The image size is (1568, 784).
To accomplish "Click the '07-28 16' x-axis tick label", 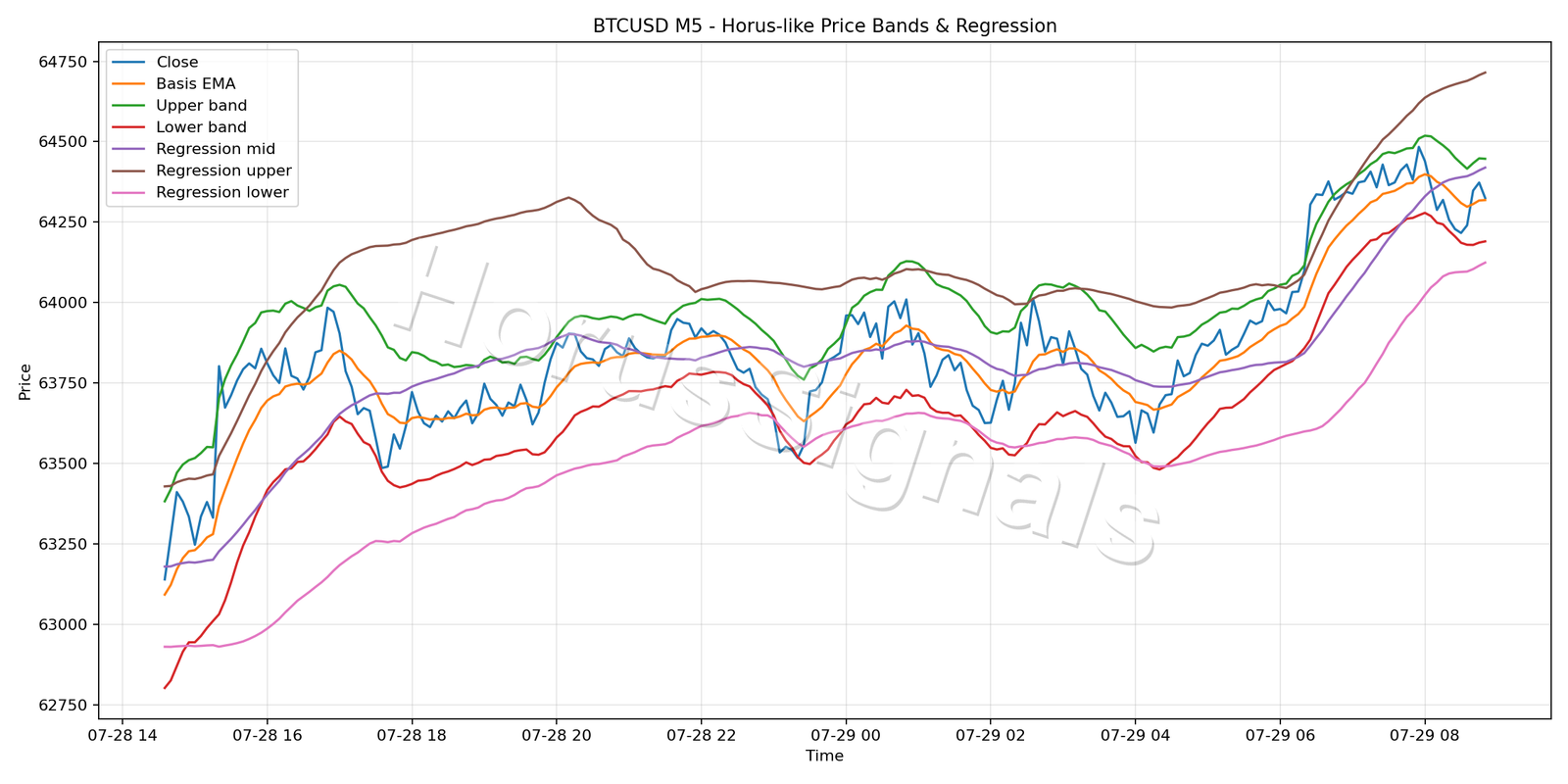I will click(x=267, y=734).
